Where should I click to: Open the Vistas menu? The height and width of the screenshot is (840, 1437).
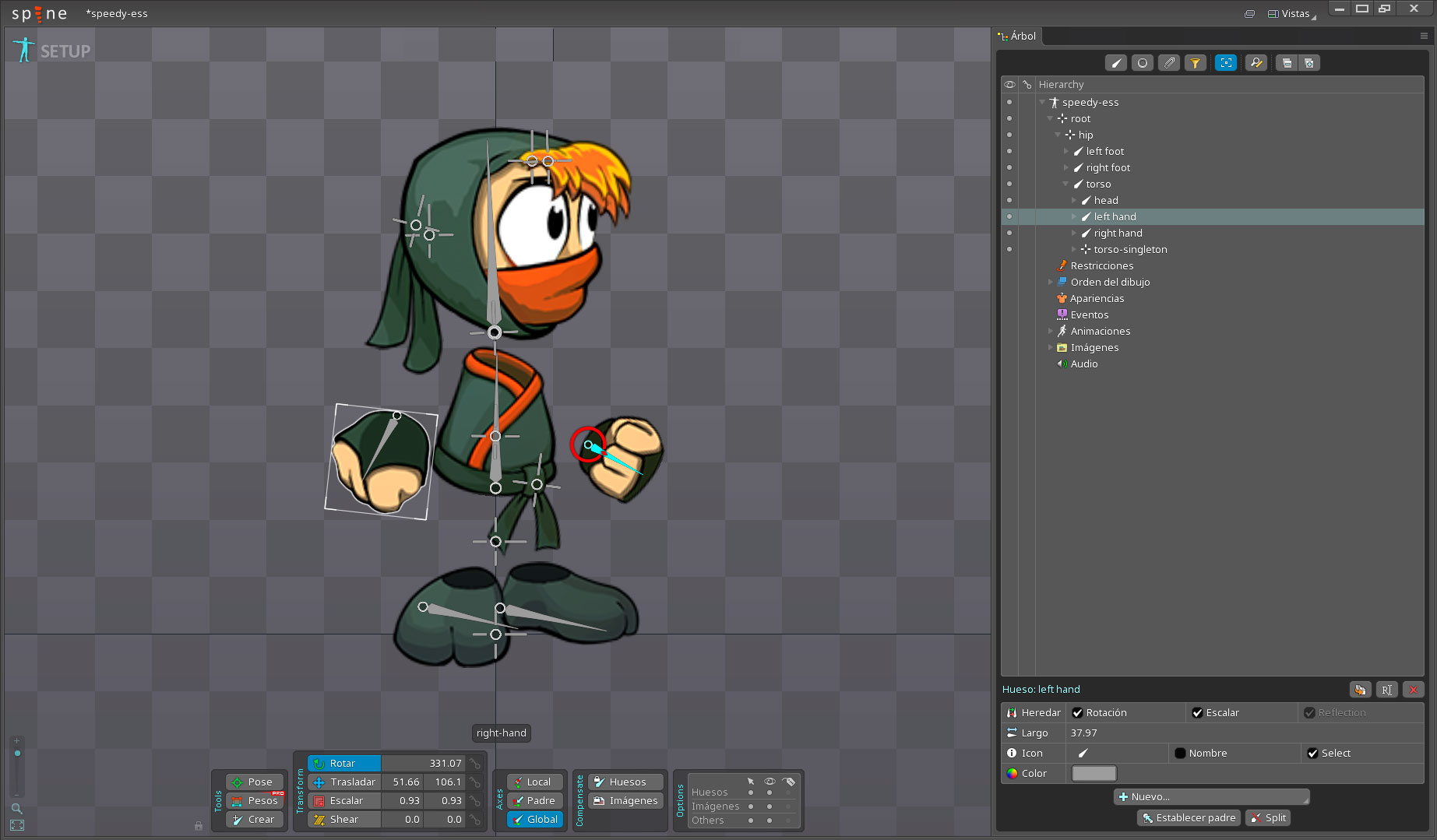(x=1291, y=13)
